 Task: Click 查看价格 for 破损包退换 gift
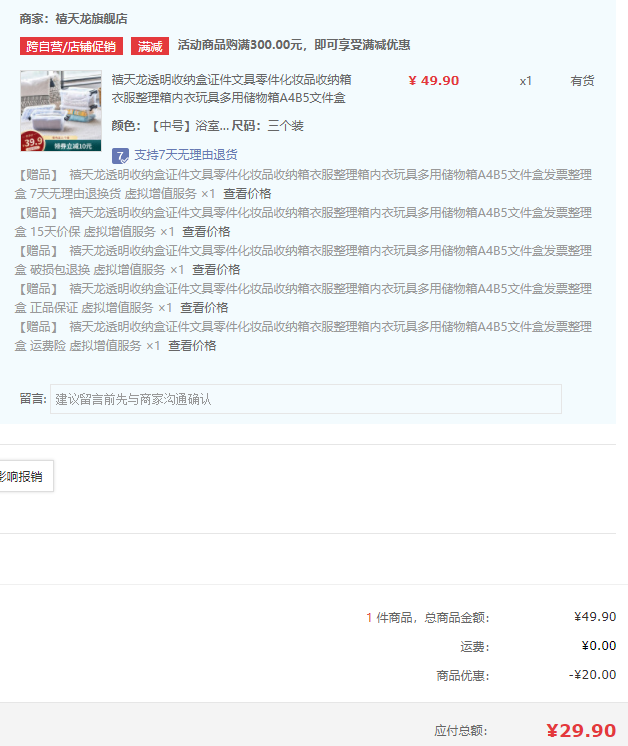coord(216,270)
